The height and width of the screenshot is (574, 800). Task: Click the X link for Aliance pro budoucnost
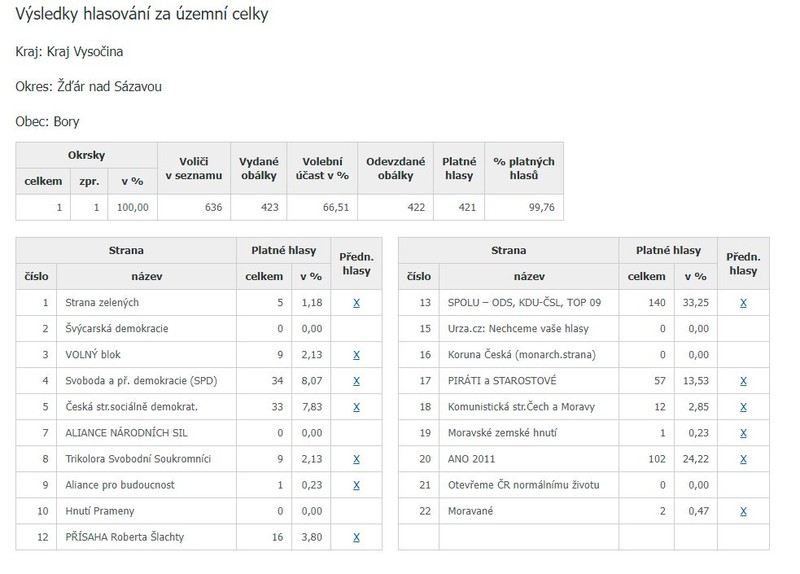(356, 484)
